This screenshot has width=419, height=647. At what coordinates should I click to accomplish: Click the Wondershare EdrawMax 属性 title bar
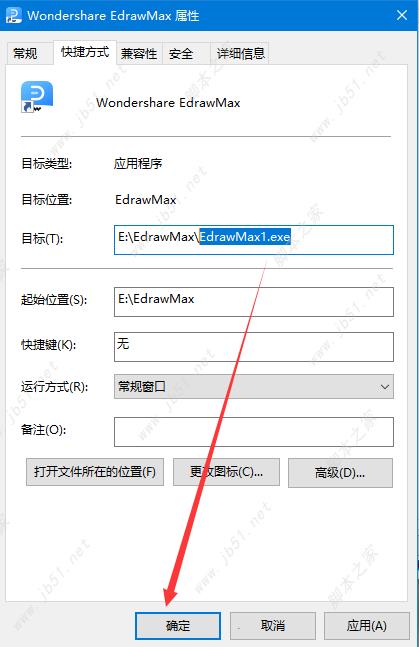[x=206, y=15]
